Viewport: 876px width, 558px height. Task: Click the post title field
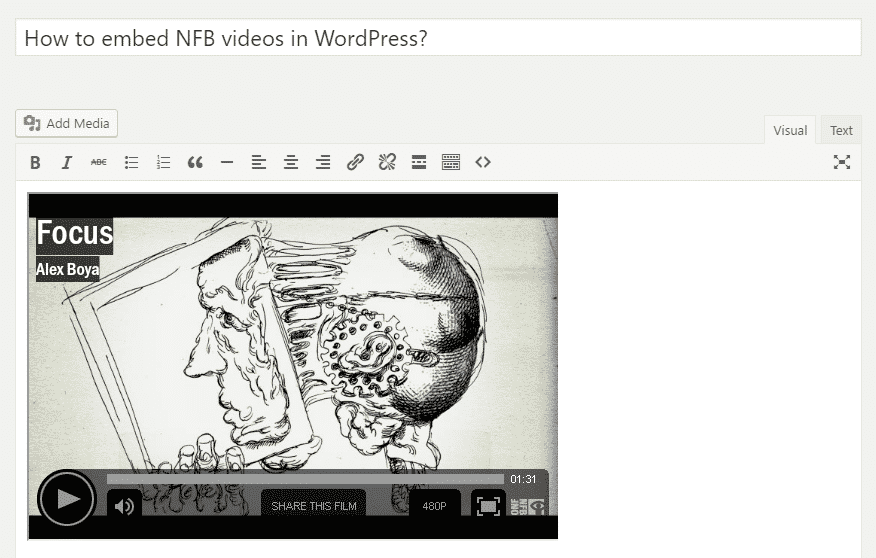point(438,38)
